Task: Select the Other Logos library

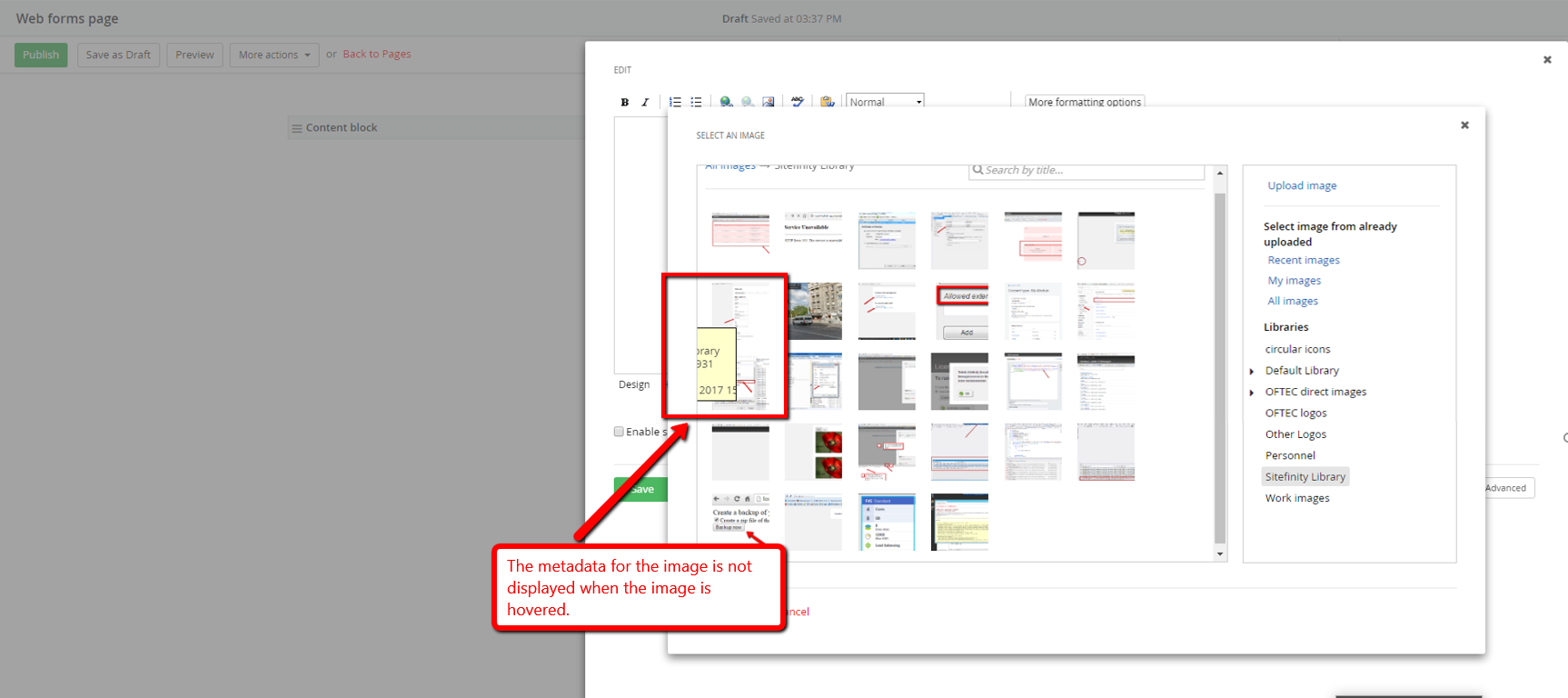Action: (1295, 434)
